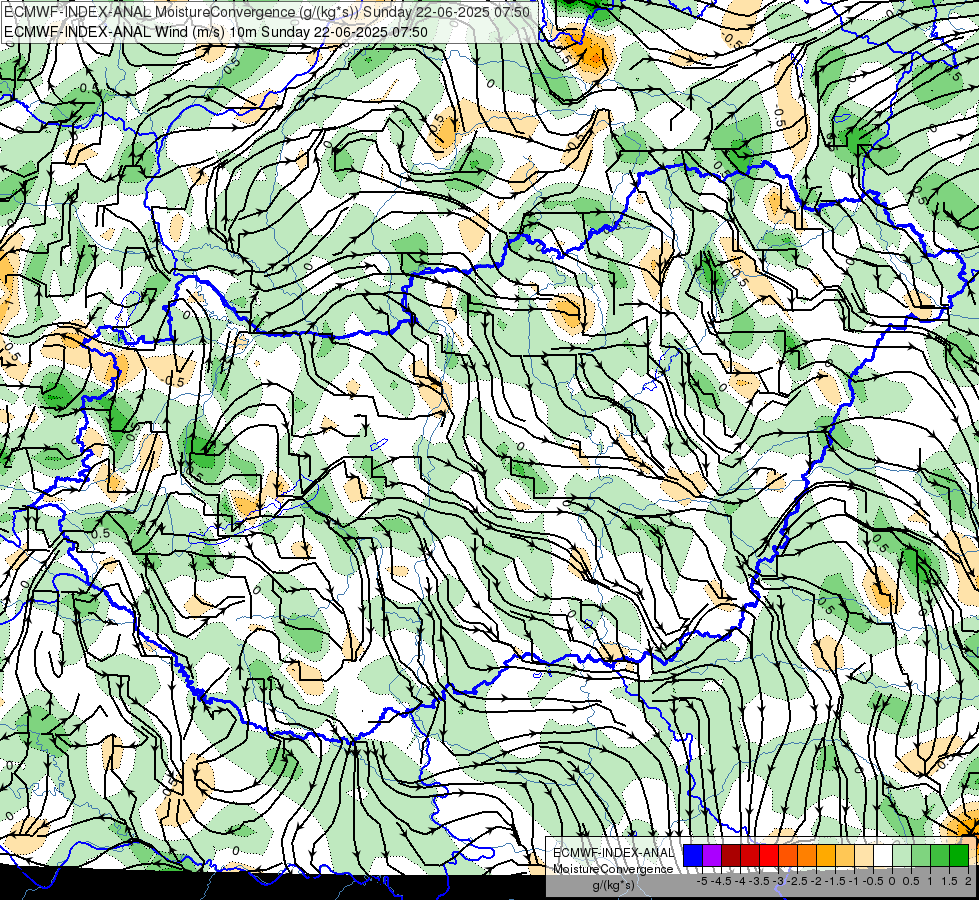
Task: Click the Wind (m/s) 10m title line
Action: tap(215, 32)
